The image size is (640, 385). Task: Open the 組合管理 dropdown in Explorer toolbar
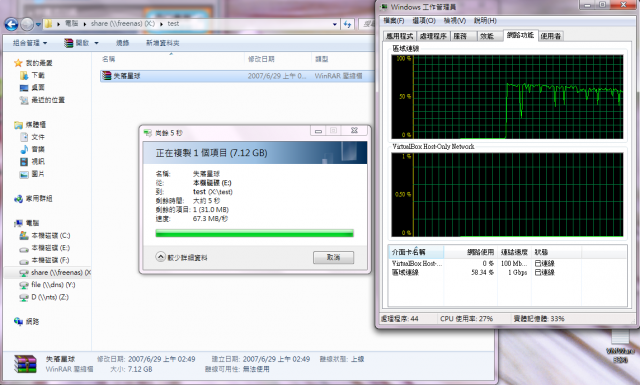tap(30, 43)
